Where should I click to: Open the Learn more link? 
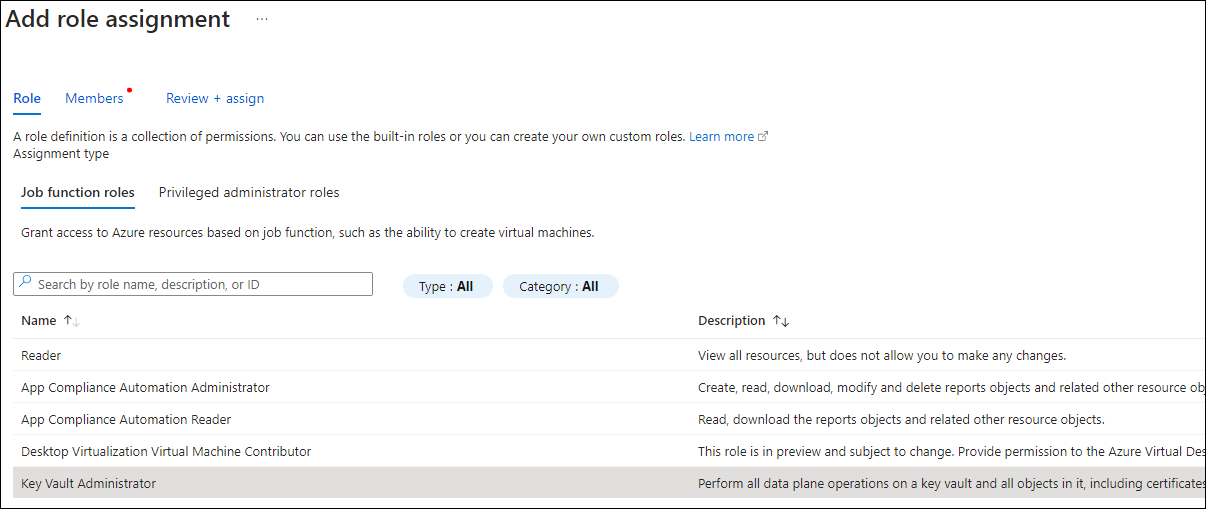click(x=721, y=137)
